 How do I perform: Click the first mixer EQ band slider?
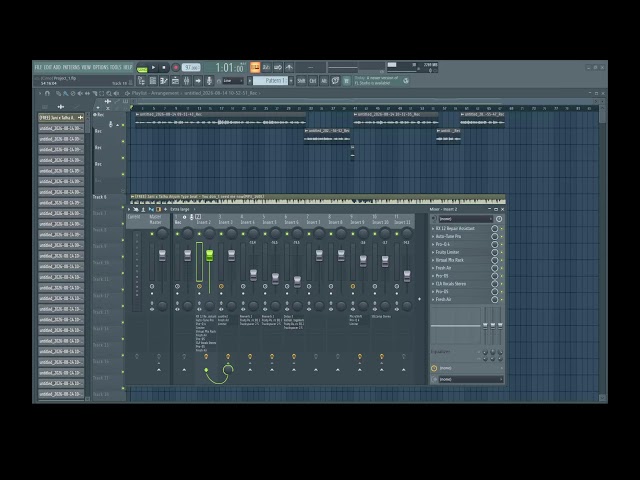[x=485, y=327]
